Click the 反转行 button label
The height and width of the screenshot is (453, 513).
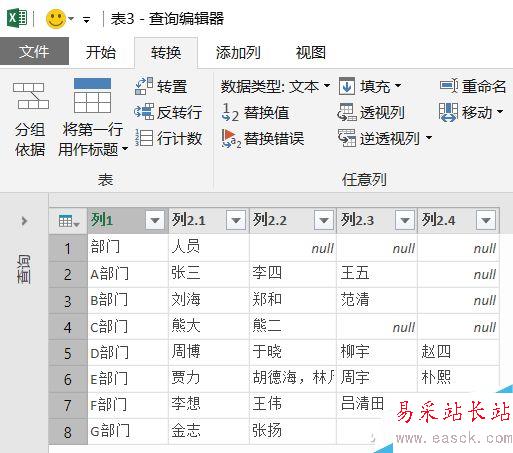coord(179,112)
